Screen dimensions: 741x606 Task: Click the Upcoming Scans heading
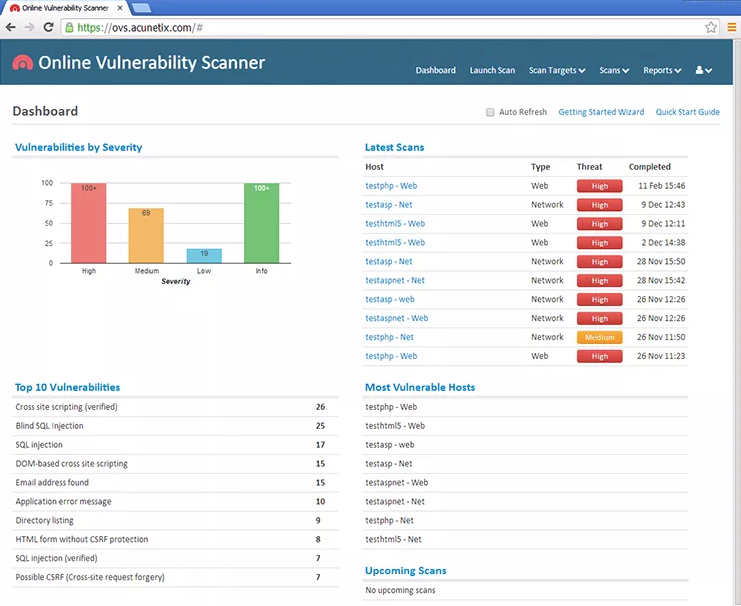pos(405,571)
